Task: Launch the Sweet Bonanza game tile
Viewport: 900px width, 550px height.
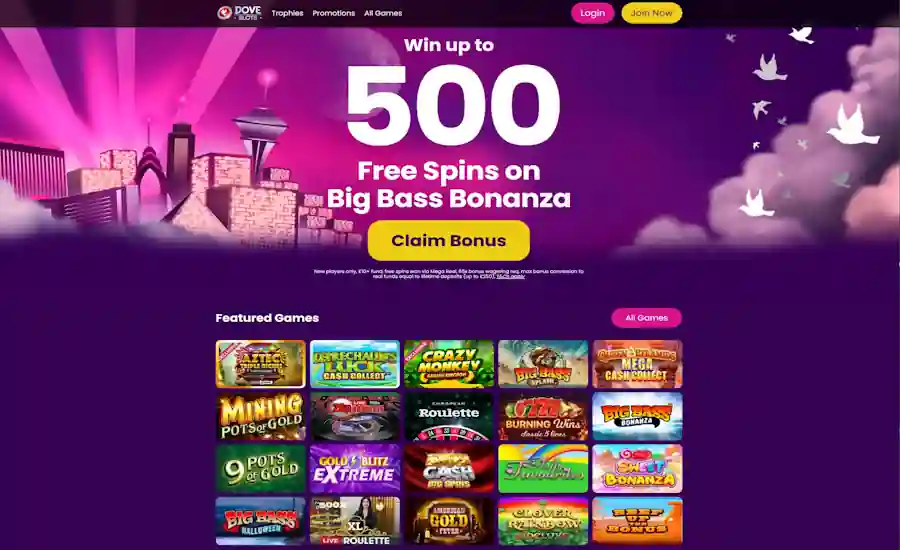Action: tap(637, 468)
